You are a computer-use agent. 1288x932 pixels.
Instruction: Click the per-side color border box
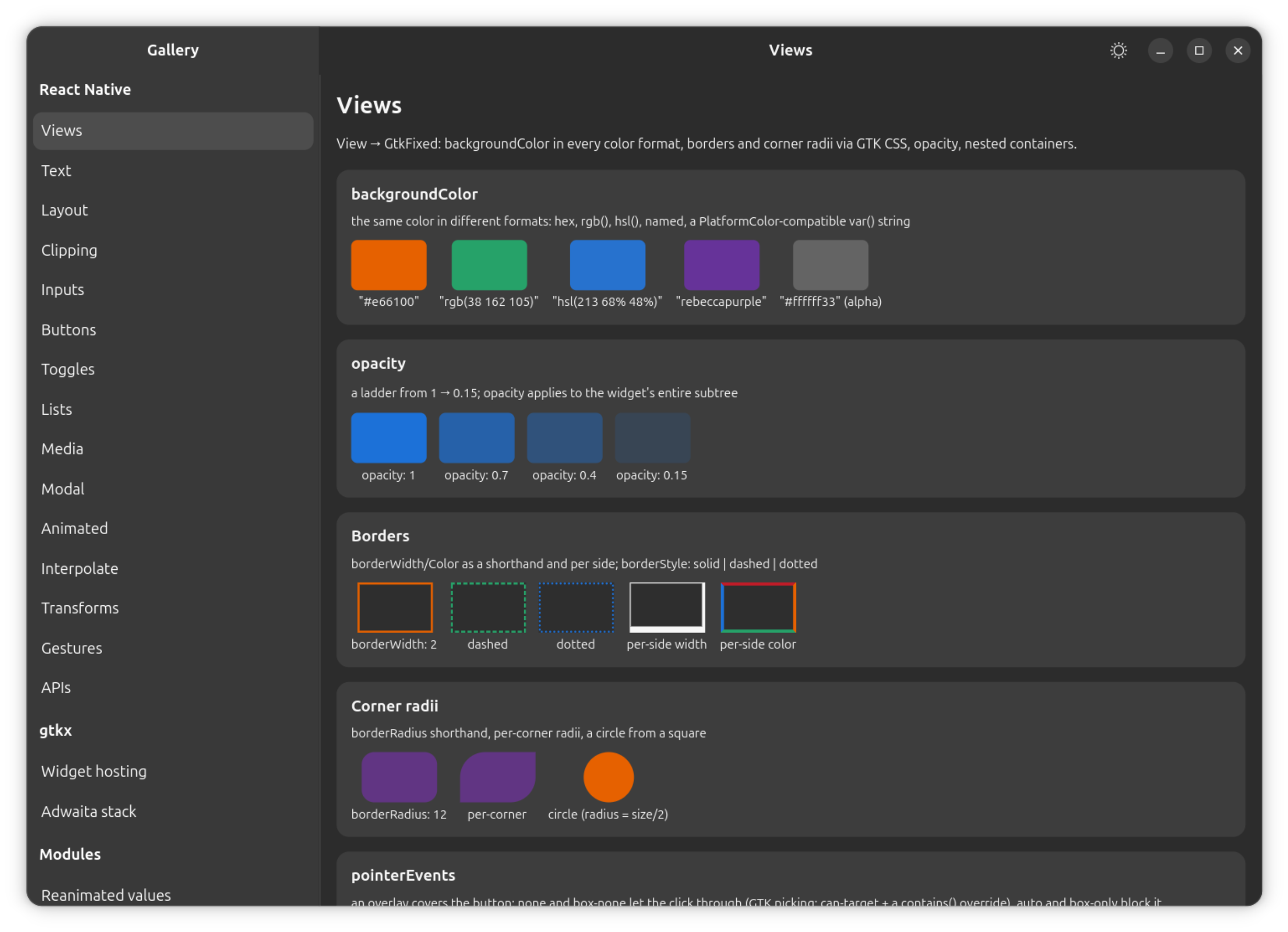tap(758, 607)
